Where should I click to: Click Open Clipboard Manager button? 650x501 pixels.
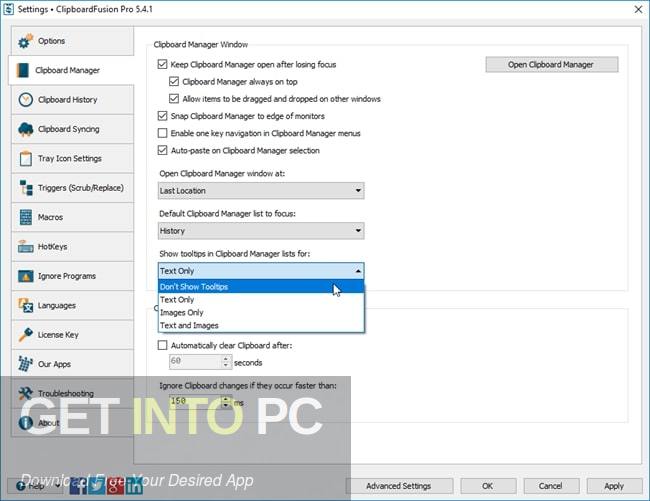(x=552, y=65)
